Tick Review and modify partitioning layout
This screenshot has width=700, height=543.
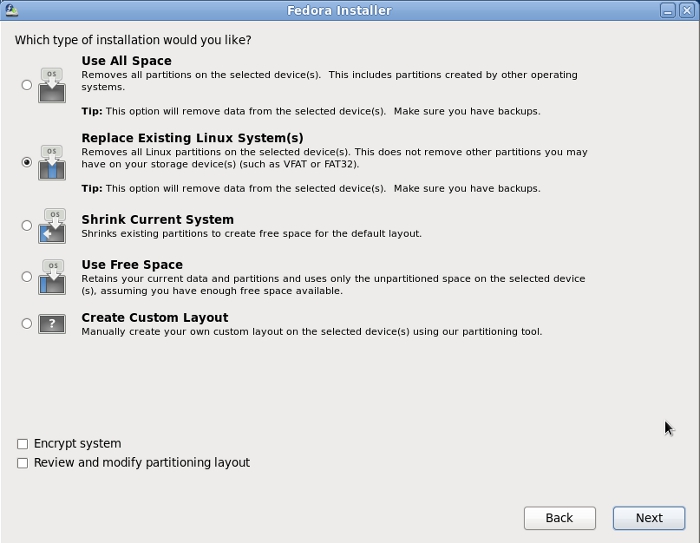[x=22, y=463]
